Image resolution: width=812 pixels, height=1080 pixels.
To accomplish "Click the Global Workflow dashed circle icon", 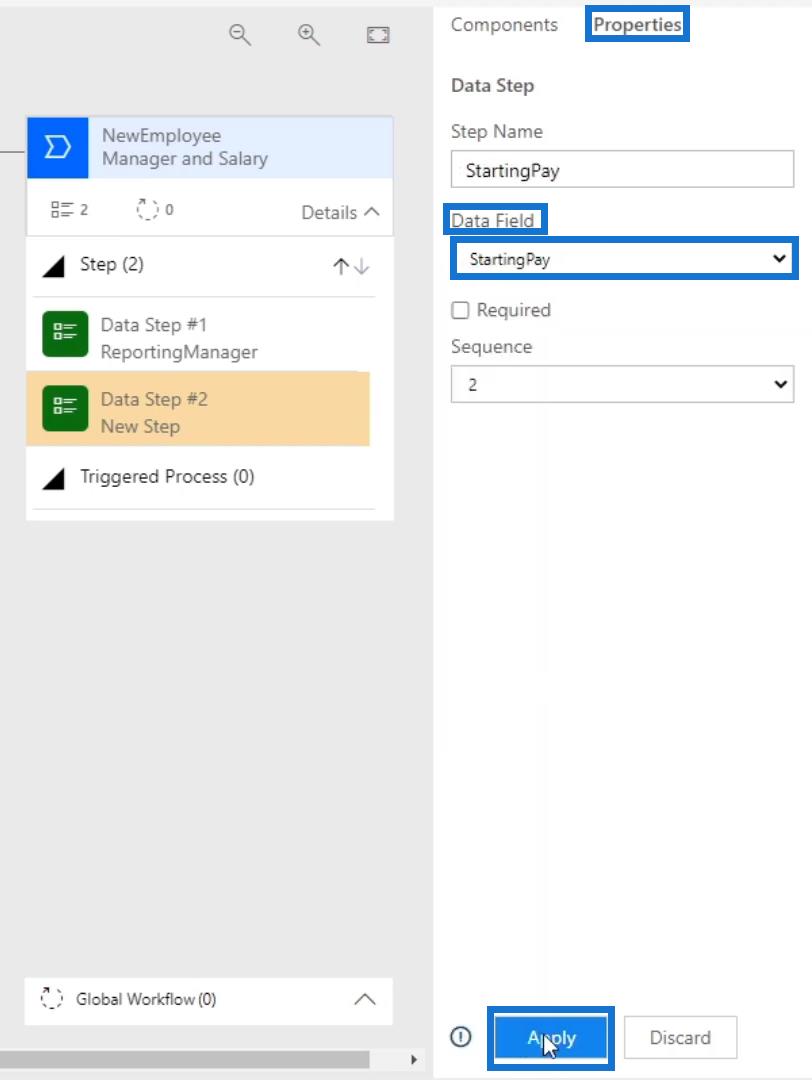I will 52,998.
